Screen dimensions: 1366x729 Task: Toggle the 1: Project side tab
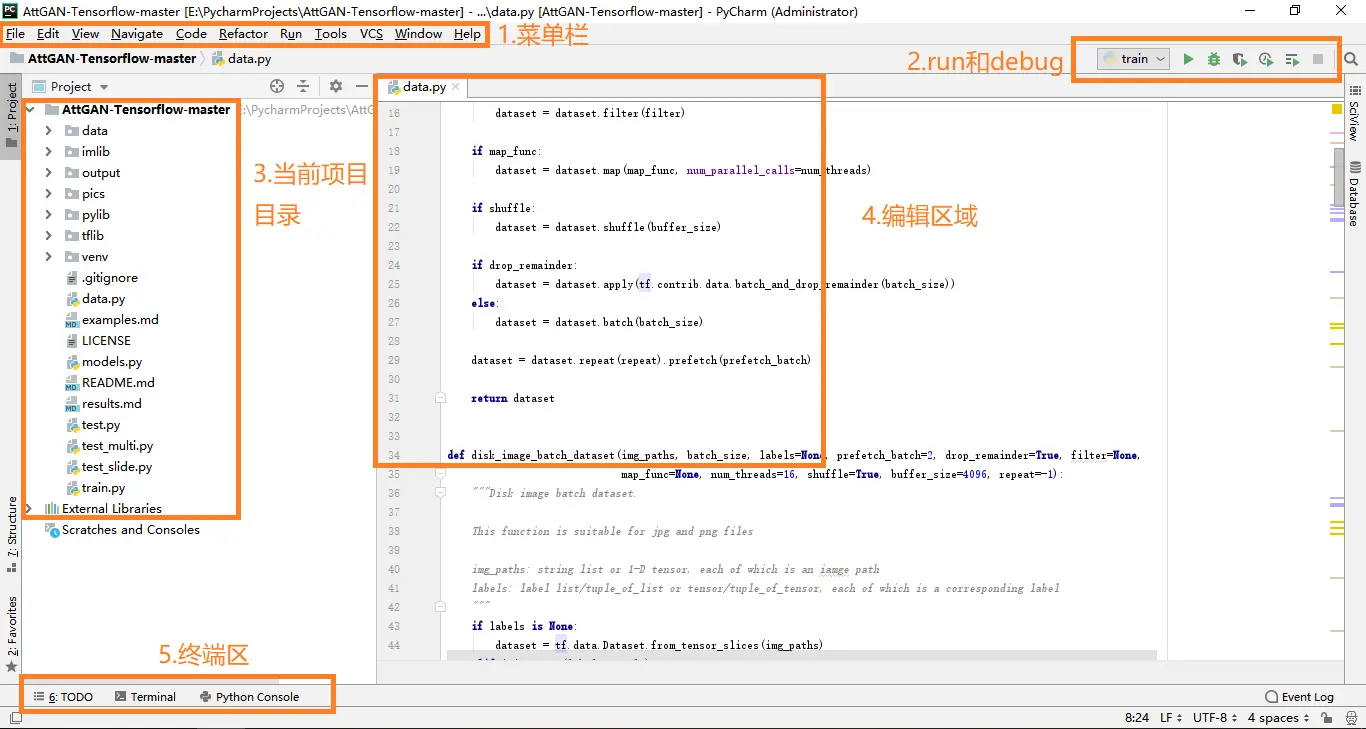[x=12, y=114]
